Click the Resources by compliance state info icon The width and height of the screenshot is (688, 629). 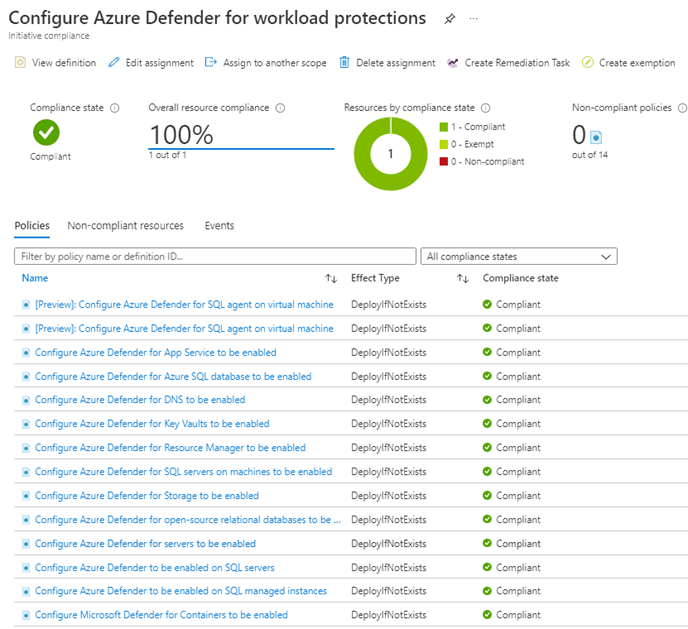485,108
